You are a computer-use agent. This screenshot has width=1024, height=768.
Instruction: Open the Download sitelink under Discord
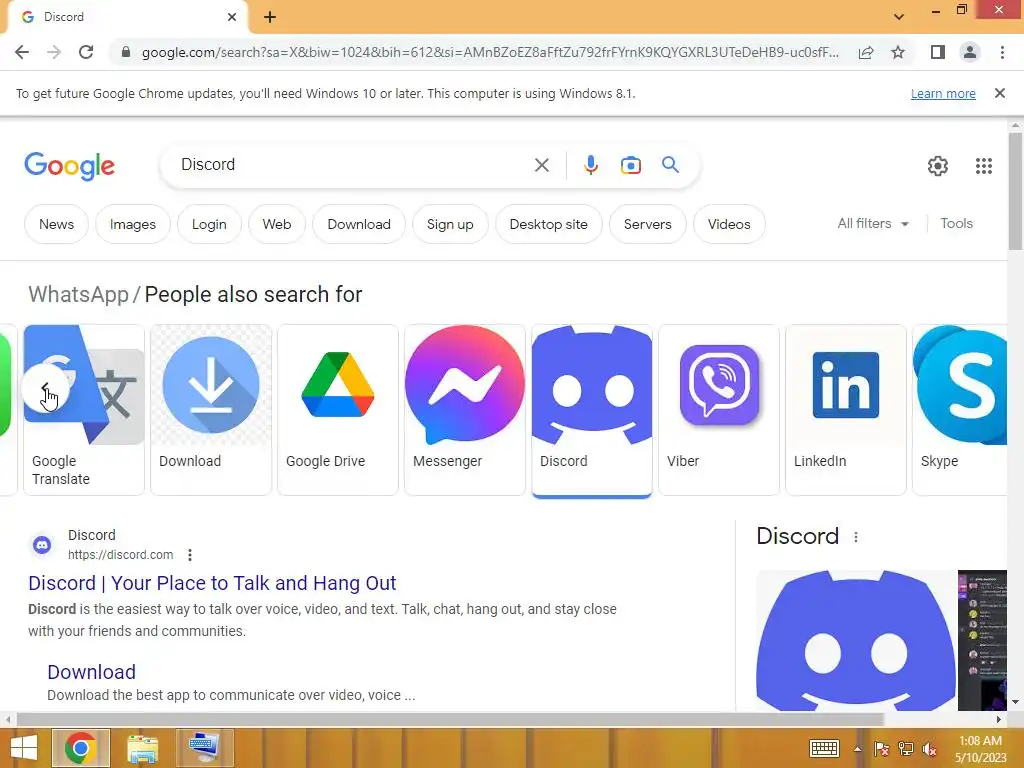click(91, 672)
